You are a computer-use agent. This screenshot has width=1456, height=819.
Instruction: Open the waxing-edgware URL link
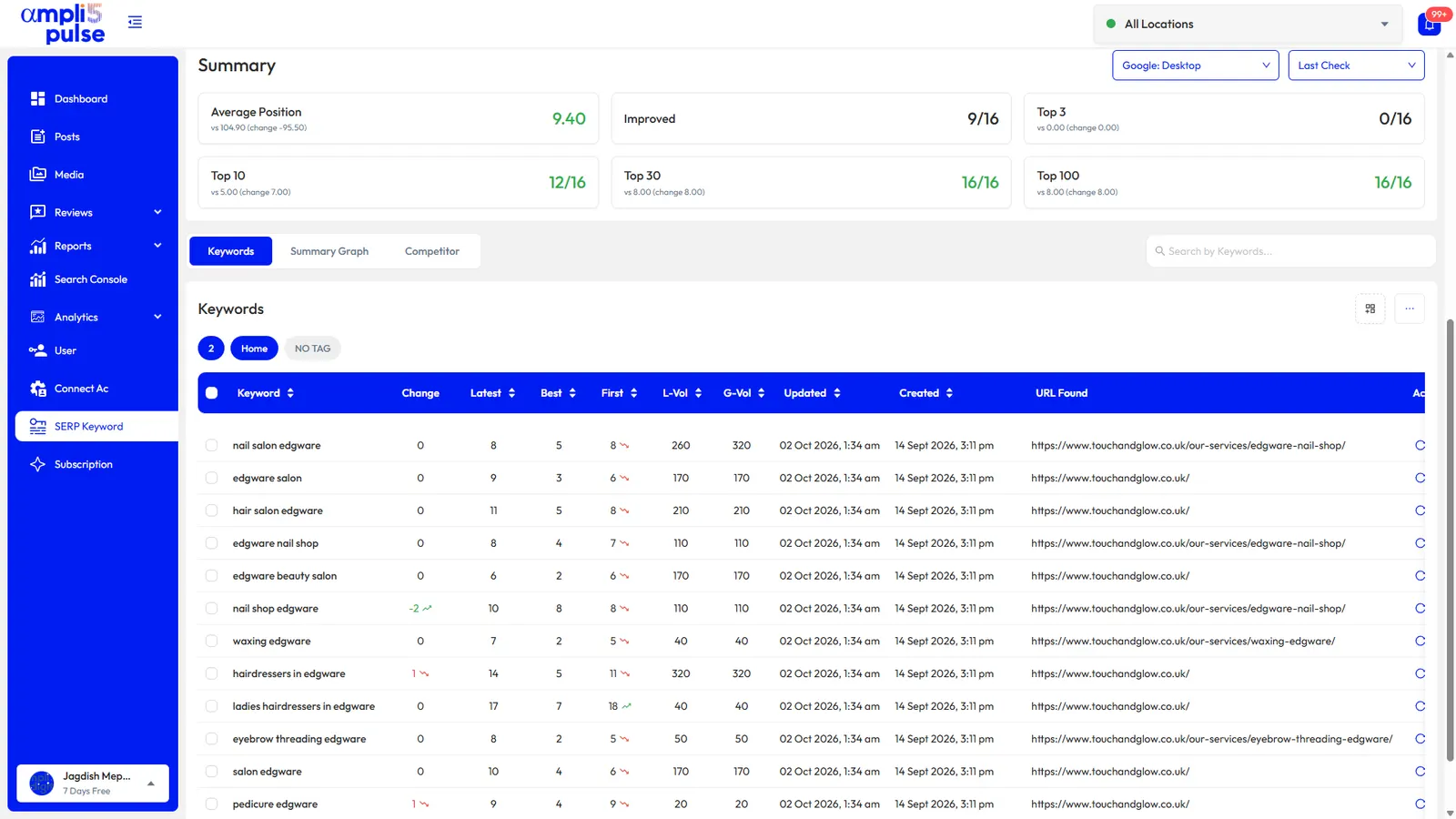[1183, 642]
